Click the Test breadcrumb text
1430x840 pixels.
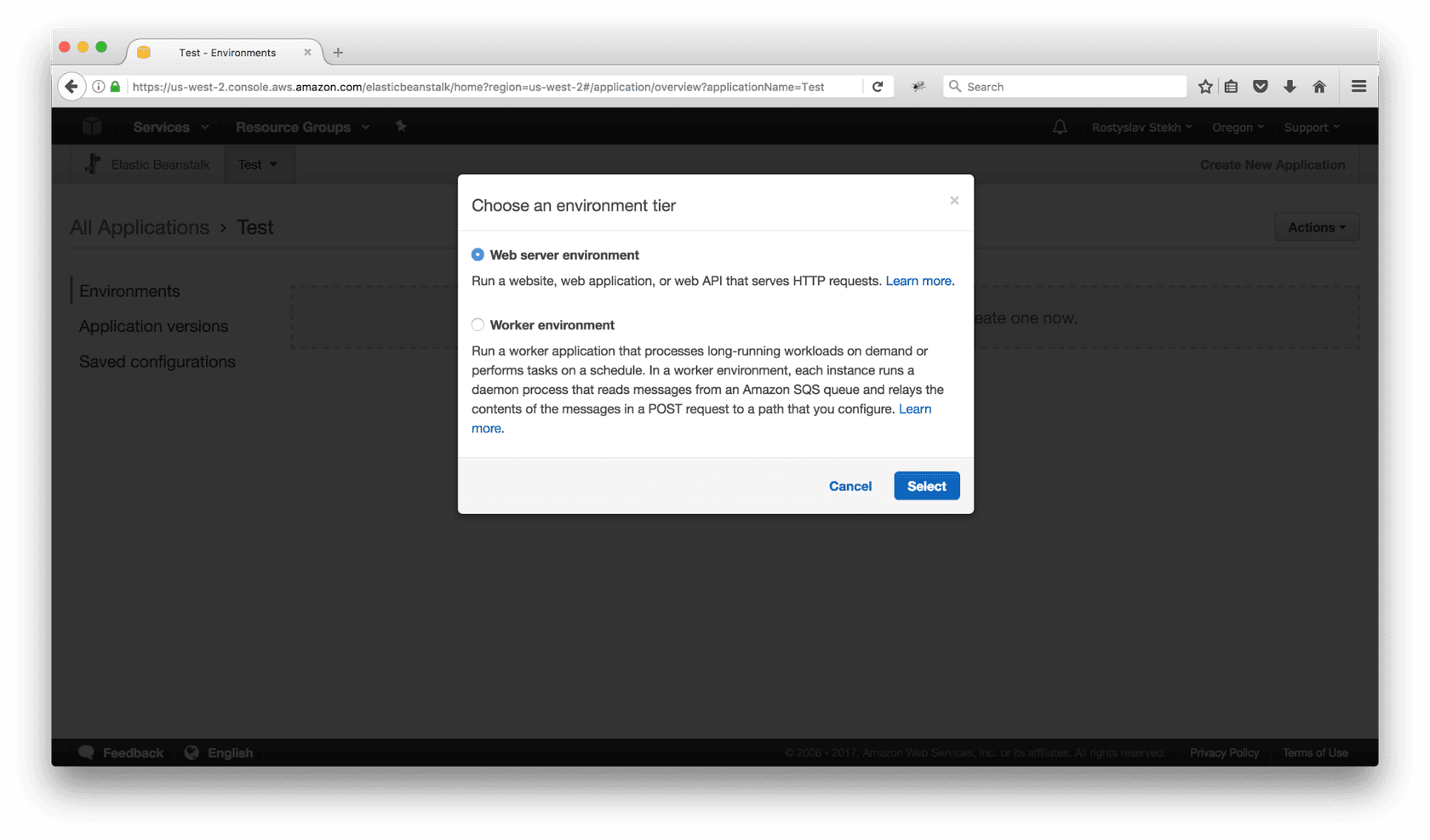click(255, 227)
